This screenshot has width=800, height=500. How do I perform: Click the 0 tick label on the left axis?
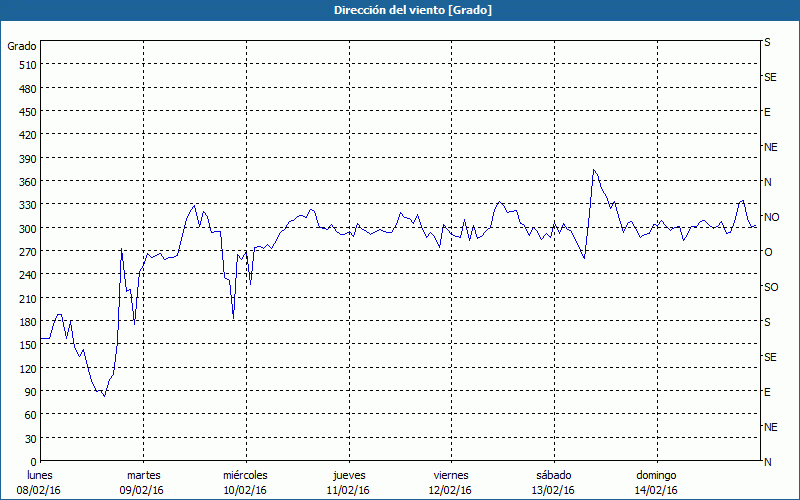[33, 462]
